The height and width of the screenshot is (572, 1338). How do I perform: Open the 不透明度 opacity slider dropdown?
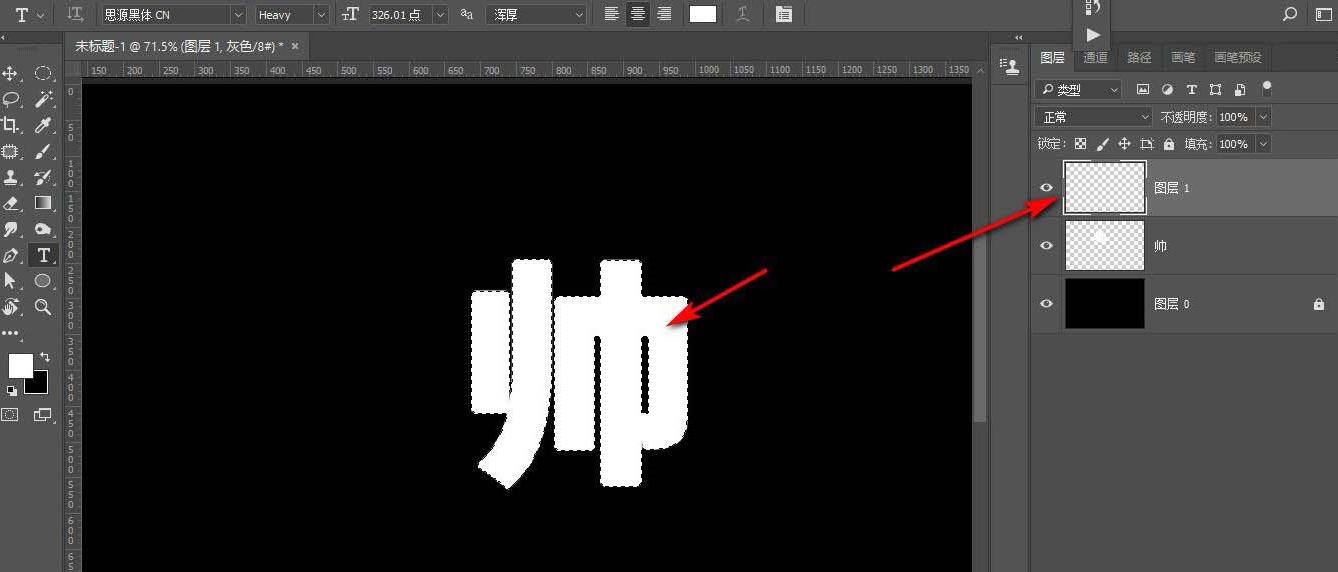pos(1264,117)
